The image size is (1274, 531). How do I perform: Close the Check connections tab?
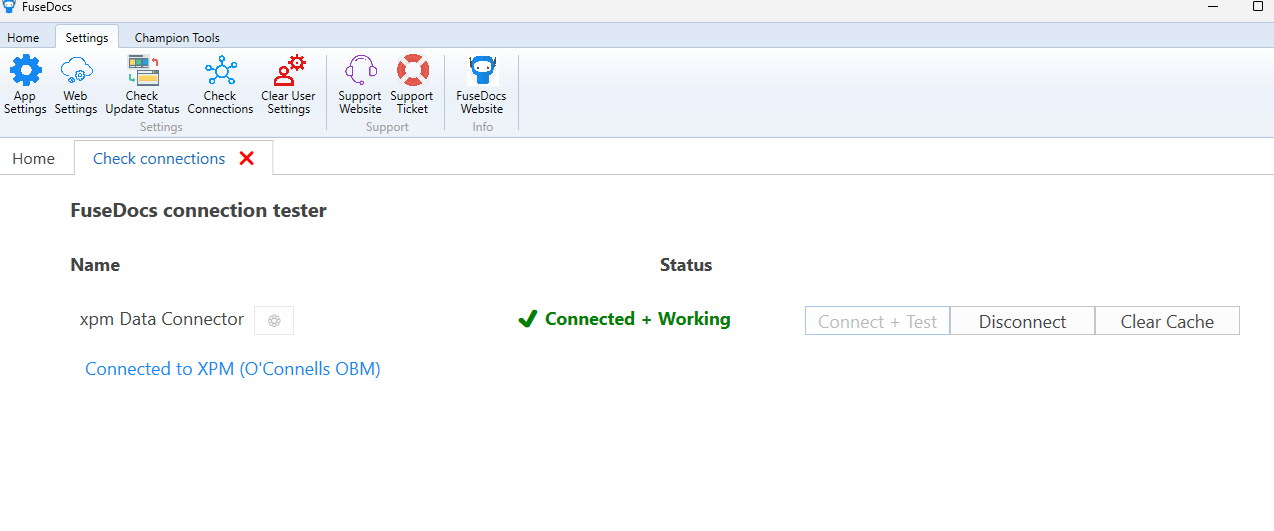[x=247, y=158]
